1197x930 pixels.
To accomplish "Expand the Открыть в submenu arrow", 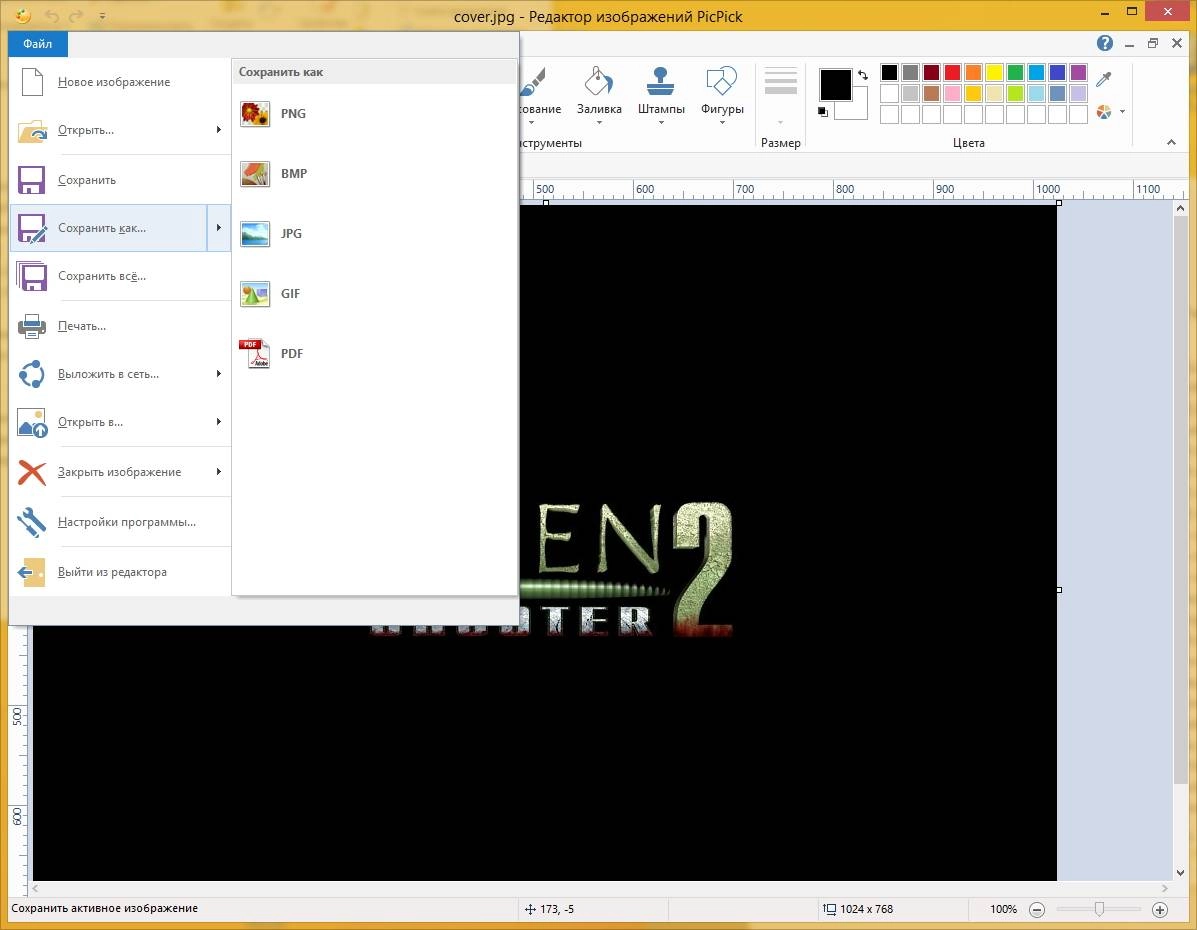I will point(219,421).
